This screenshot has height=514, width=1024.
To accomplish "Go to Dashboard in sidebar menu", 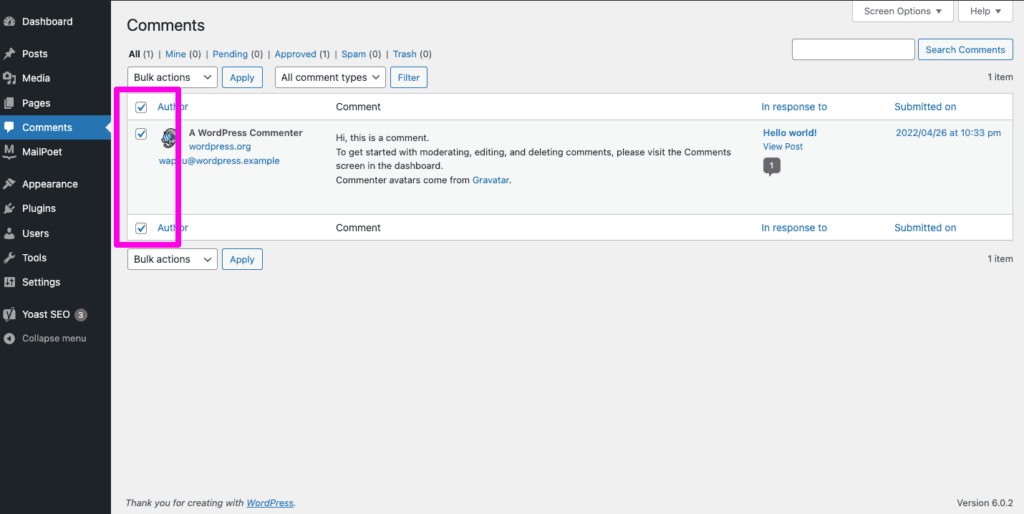I will 47,22.
